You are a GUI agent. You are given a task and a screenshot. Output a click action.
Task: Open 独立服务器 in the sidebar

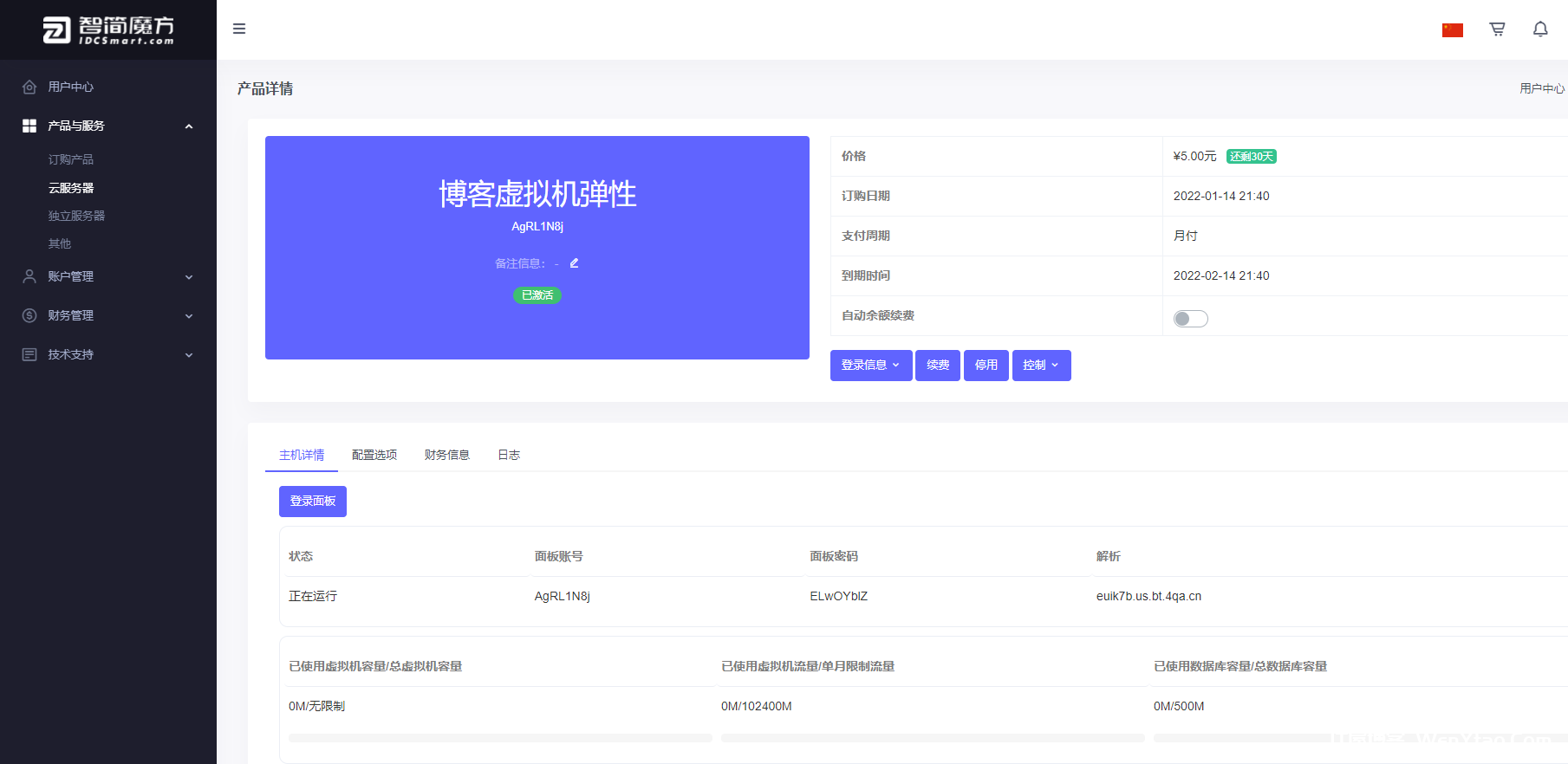(76, 216)
